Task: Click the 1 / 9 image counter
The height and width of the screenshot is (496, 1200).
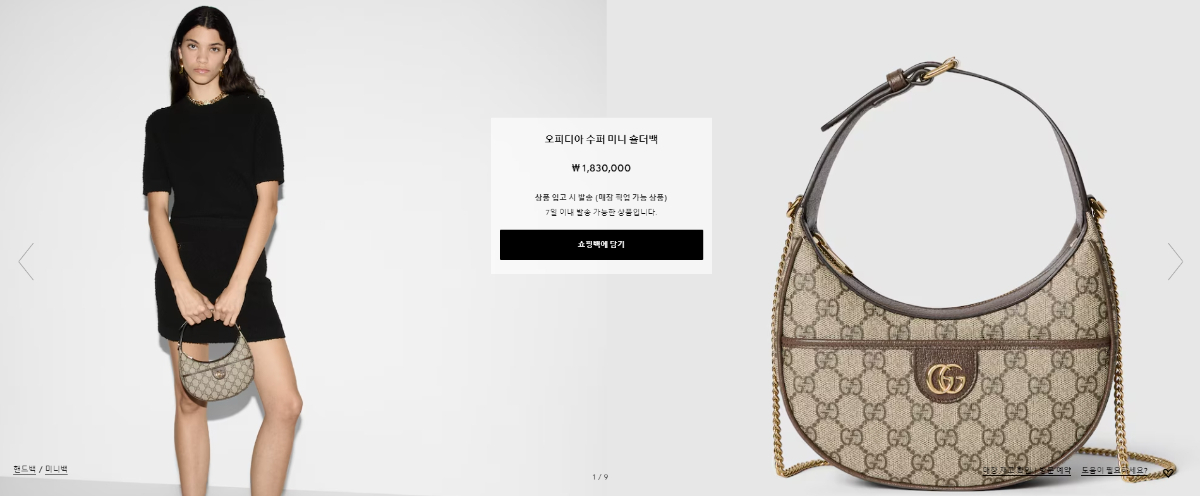Action: [x=600, y=477]
